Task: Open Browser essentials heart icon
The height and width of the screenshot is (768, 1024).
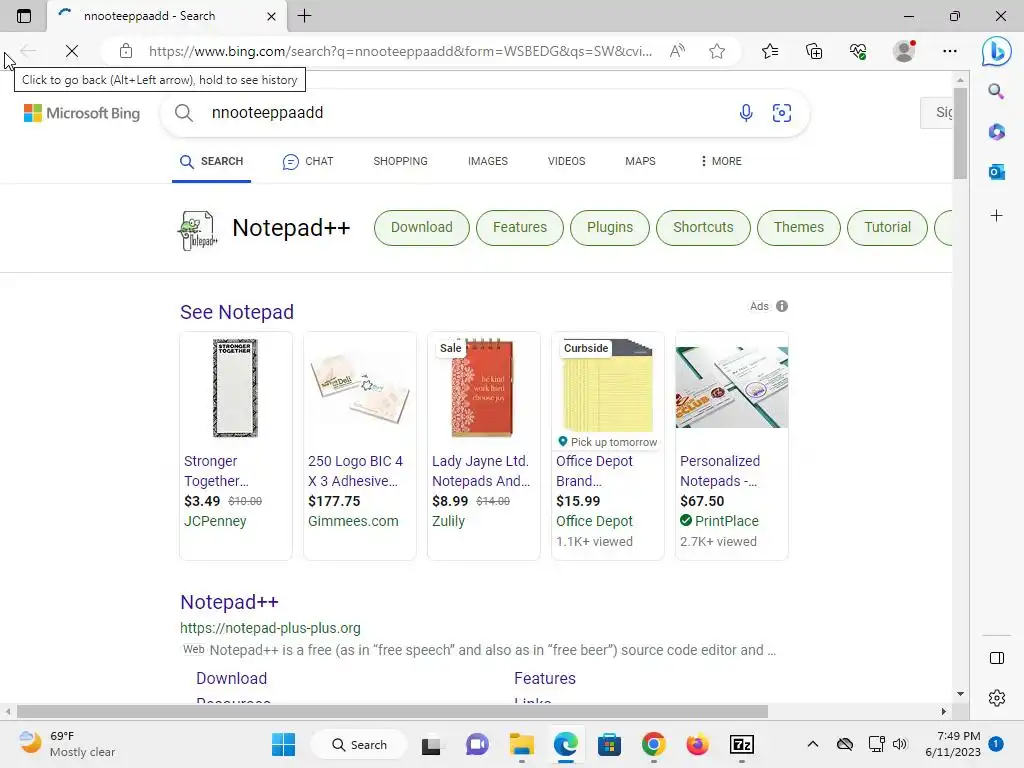Action: click(858, 51)
